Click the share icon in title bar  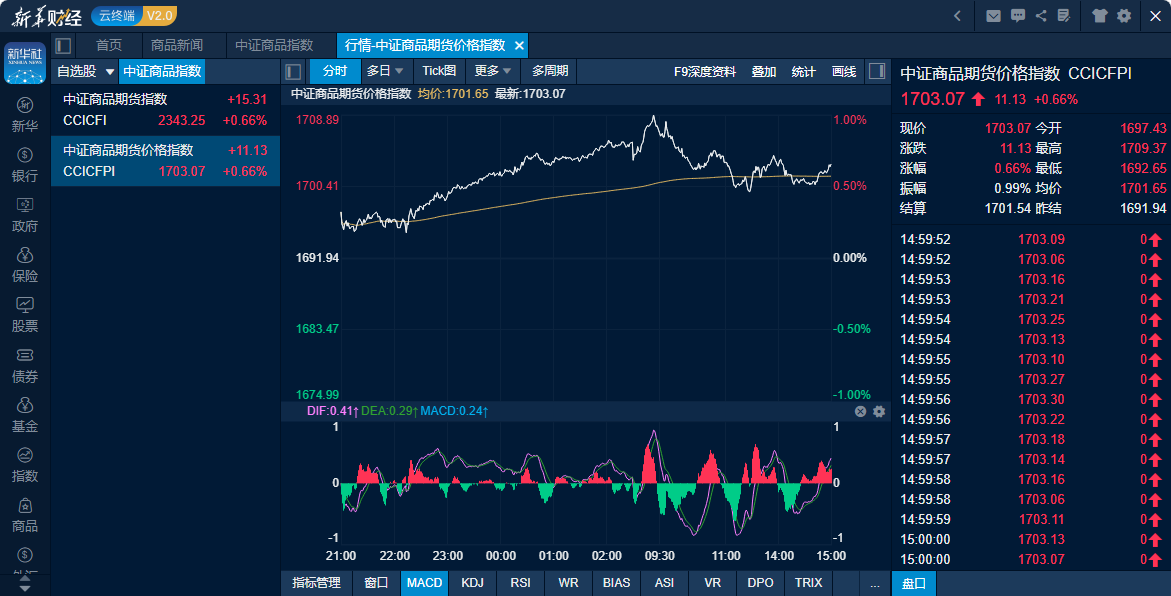coord(1041,16)
